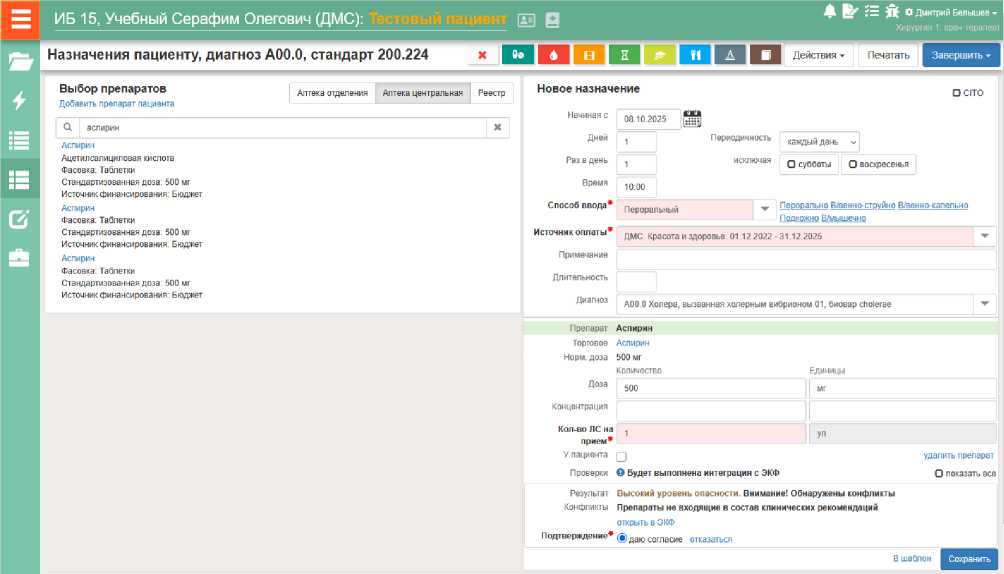The height and width of the screenshot is (574, 1004).
Task: Click the red blood drop icon
Action: [x=554, y=55]
